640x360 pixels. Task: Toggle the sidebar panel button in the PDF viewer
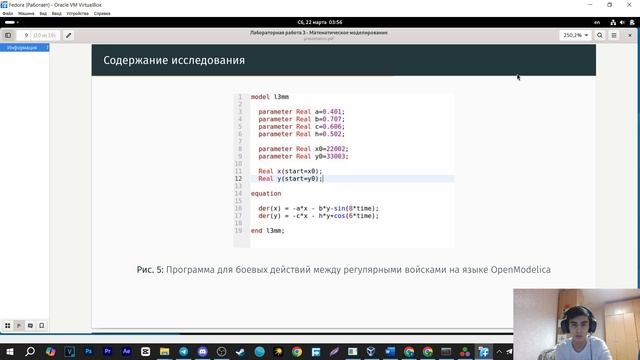click(x=8, y=36)
